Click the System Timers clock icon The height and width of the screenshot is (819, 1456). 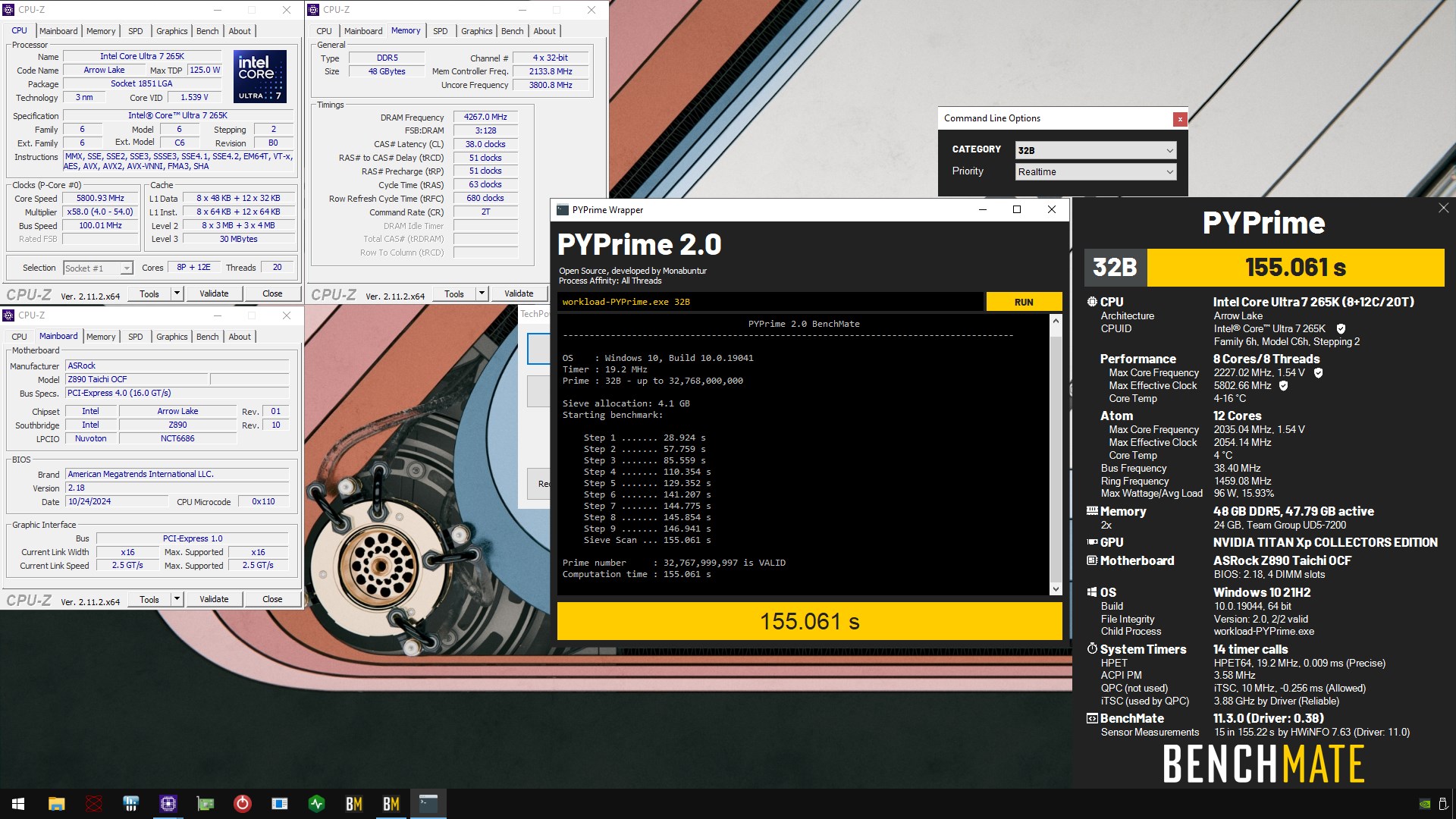click(x=1092, y=649)
